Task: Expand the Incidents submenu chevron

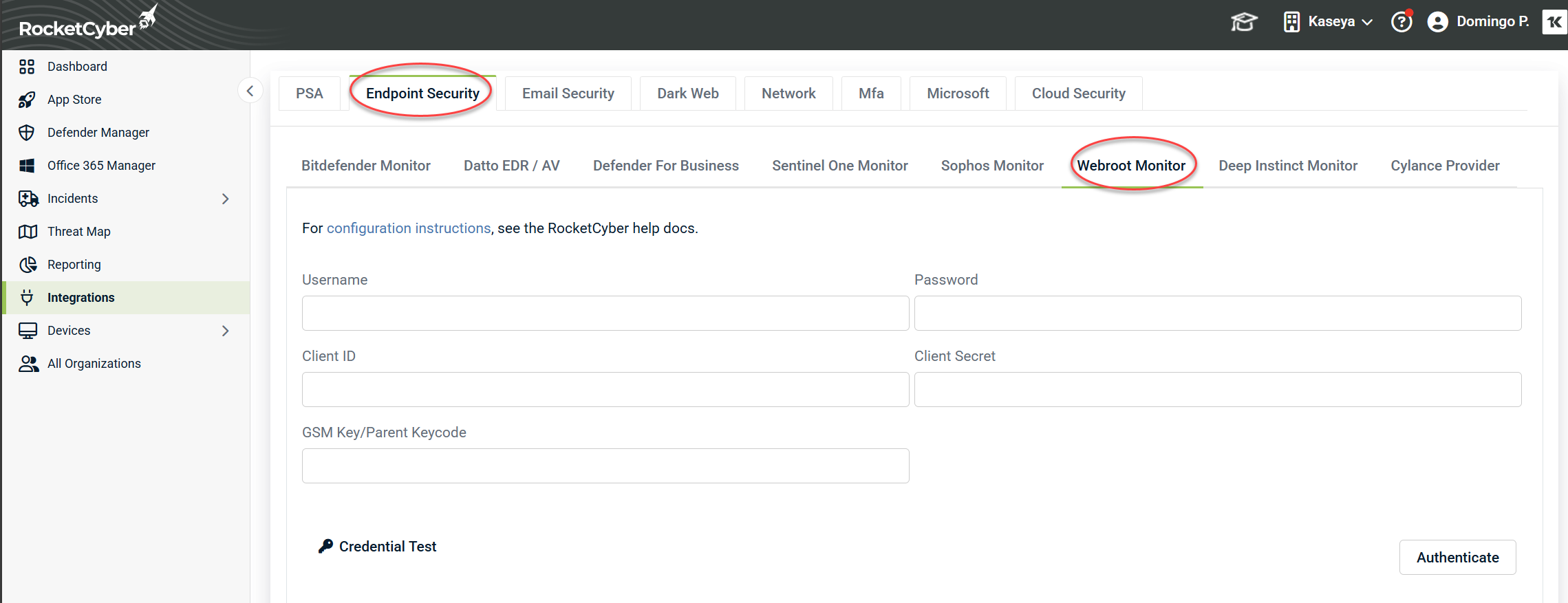Action: pyautogui.click(x=225, y=199)
